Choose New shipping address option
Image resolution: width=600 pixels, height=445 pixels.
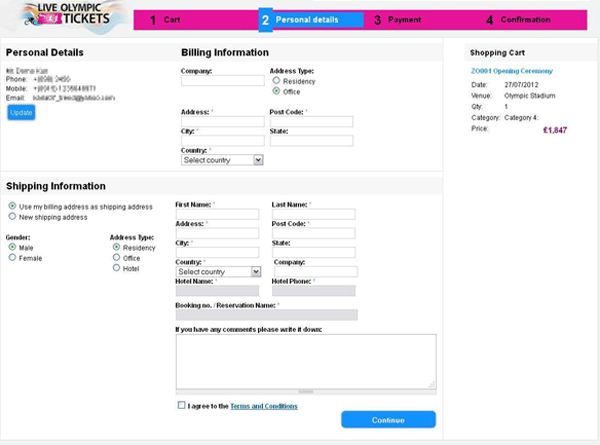pos(12,217)
